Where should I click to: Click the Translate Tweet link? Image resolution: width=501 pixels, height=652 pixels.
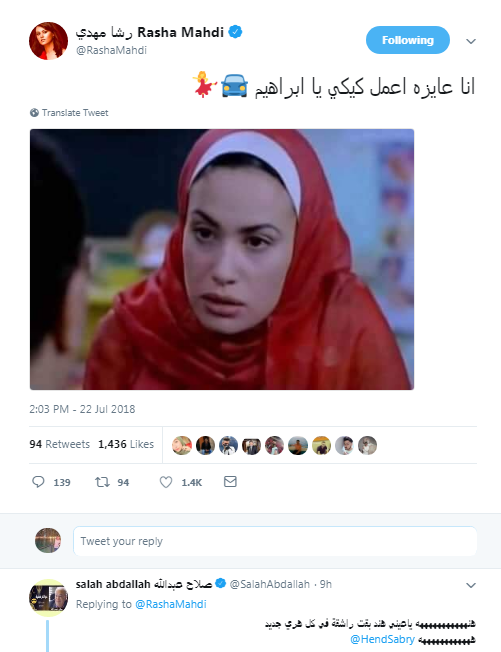(75, 113)
